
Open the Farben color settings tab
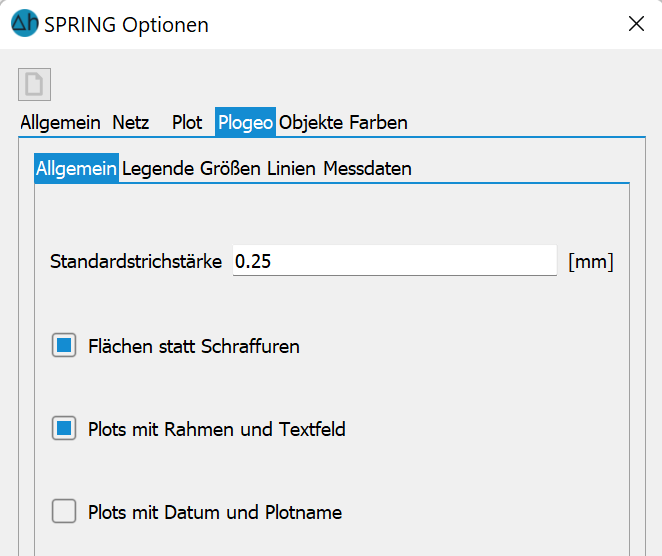coord(378,122)
